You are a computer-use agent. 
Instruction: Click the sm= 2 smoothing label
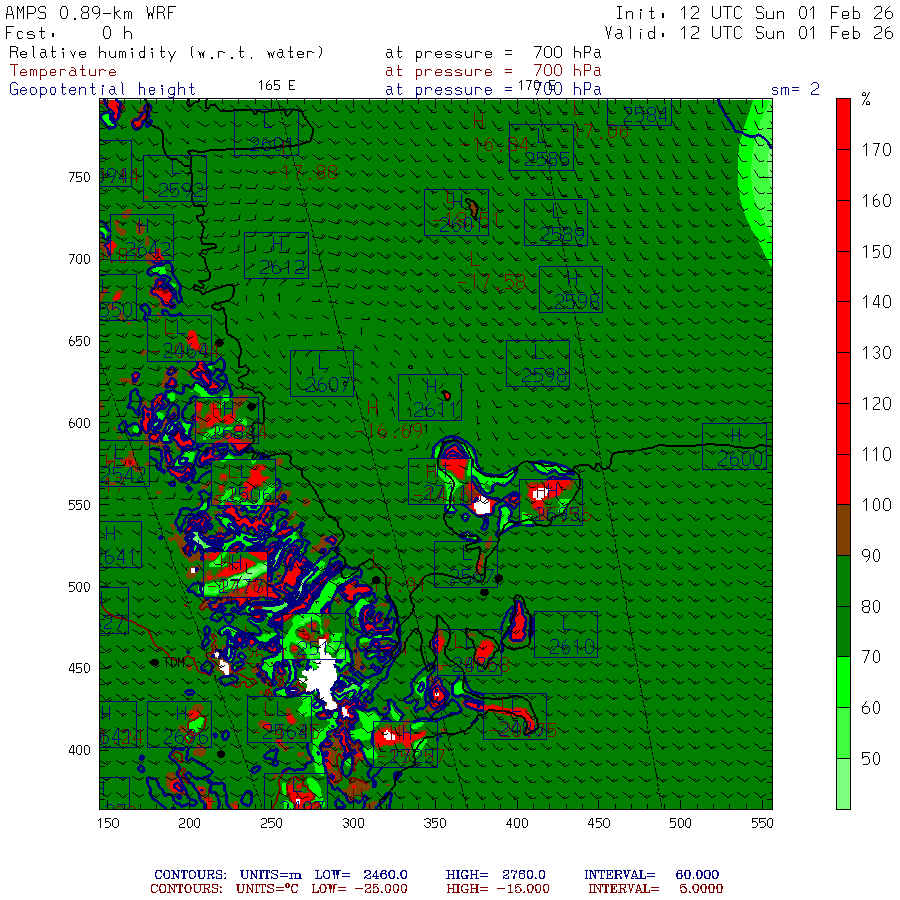(795, 89)
